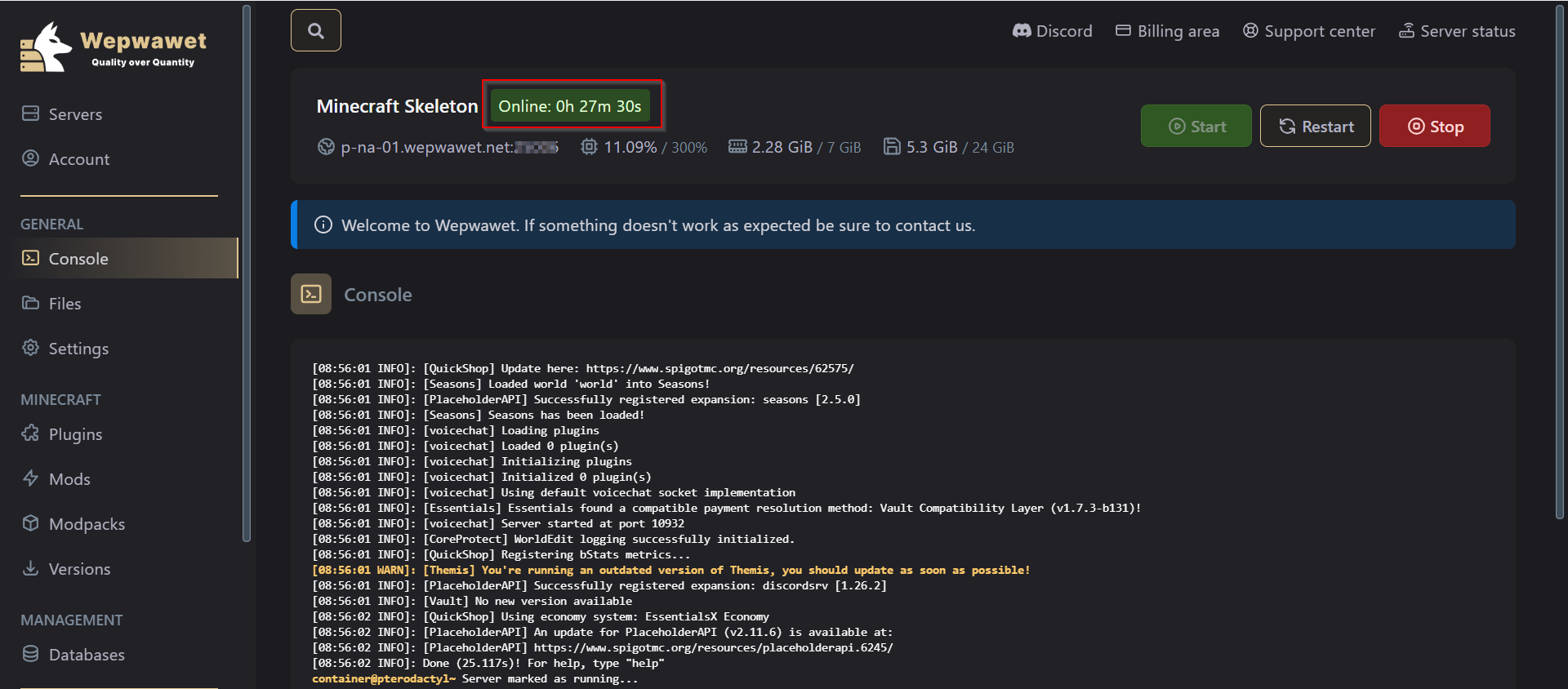This screenshot has height=689, width=1568.
Task: Click the Files folder icon
Action: point(30,303)
